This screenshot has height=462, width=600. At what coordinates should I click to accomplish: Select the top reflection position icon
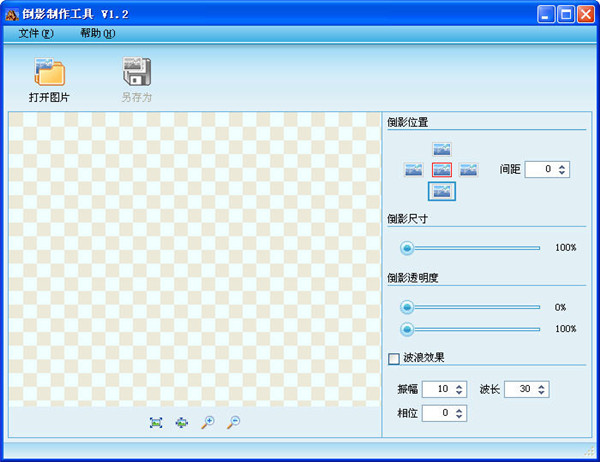coord(442,149)
